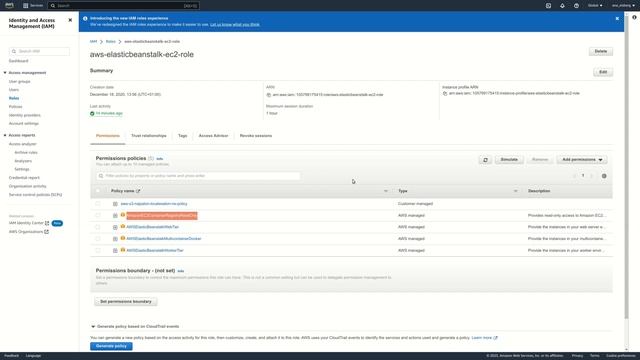Click into the policy filter search field
The height and width of the screenshot is (360, 640).
[x=198, y=176]
